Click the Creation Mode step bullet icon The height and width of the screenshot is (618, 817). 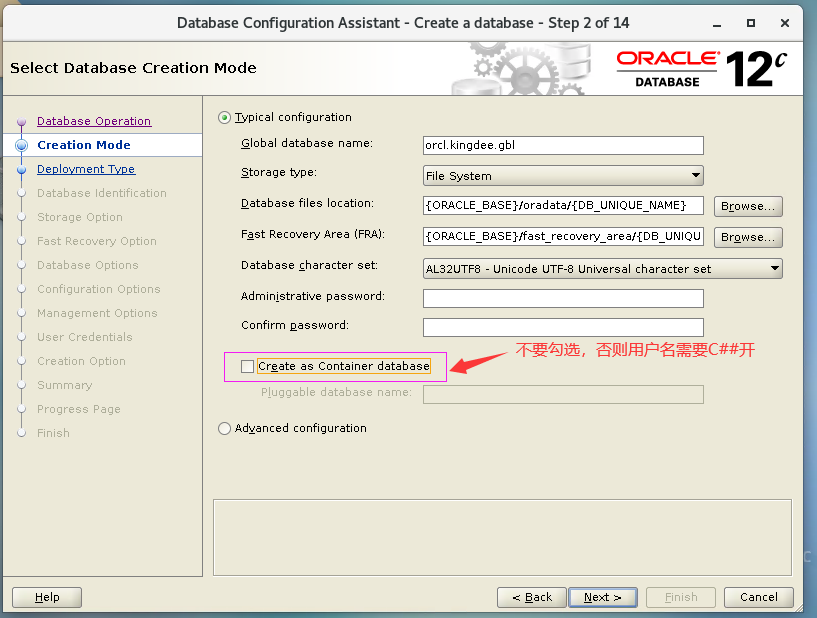[21, 145]
